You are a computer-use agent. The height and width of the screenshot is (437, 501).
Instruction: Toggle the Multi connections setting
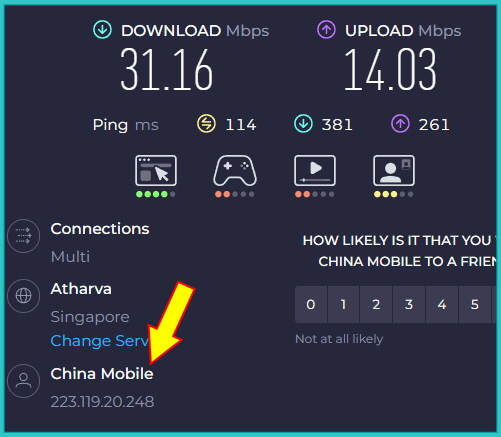[x=70, y=257]
